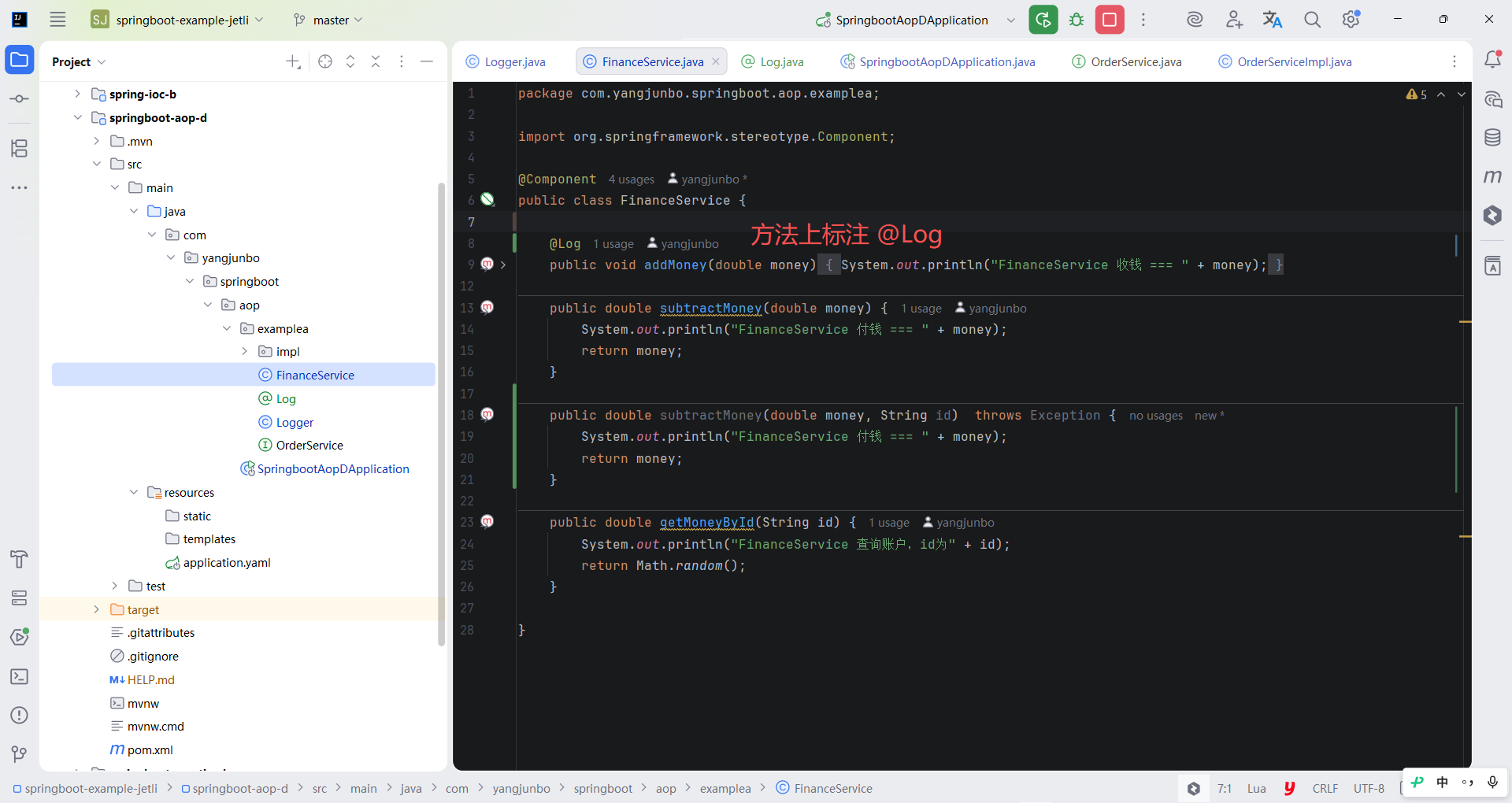Viewport: 1512px width, 803px height.
Task: Click getMoneyById method name link
Action: tap(706, 522)
